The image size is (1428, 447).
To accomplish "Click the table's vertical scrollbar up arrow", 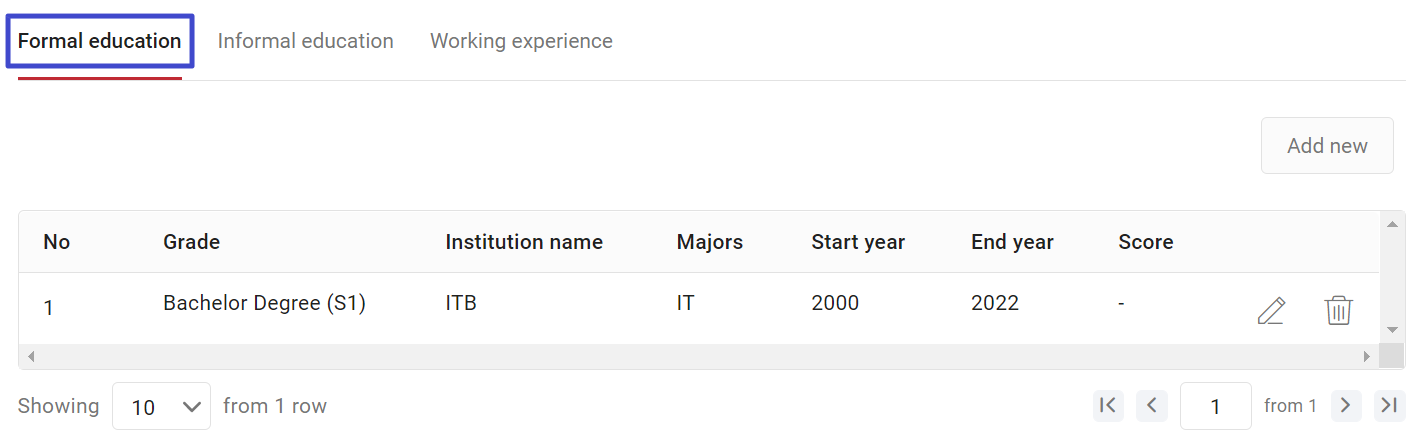I will [x=1391, y=223].
